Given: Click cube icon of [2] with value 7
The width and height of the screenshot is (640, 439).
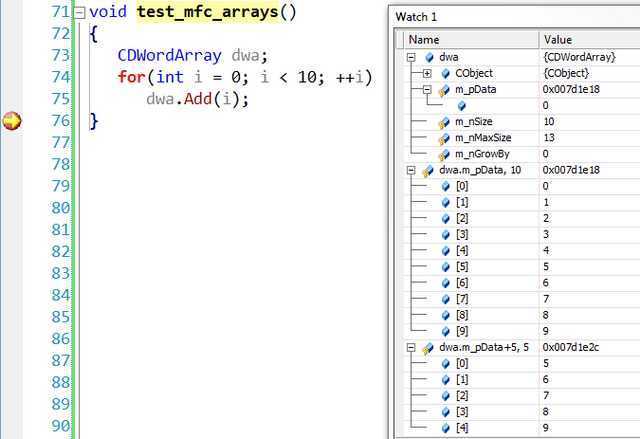Looking at the screenshot, I should (x=445, y=396).
